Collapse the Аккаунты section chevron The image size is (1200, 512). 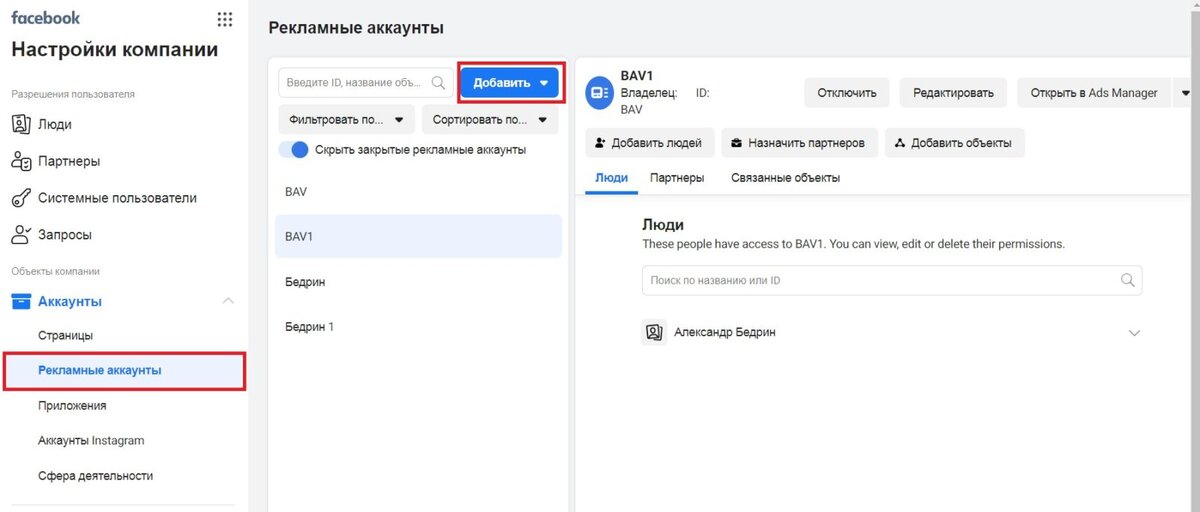click(228, 301)
